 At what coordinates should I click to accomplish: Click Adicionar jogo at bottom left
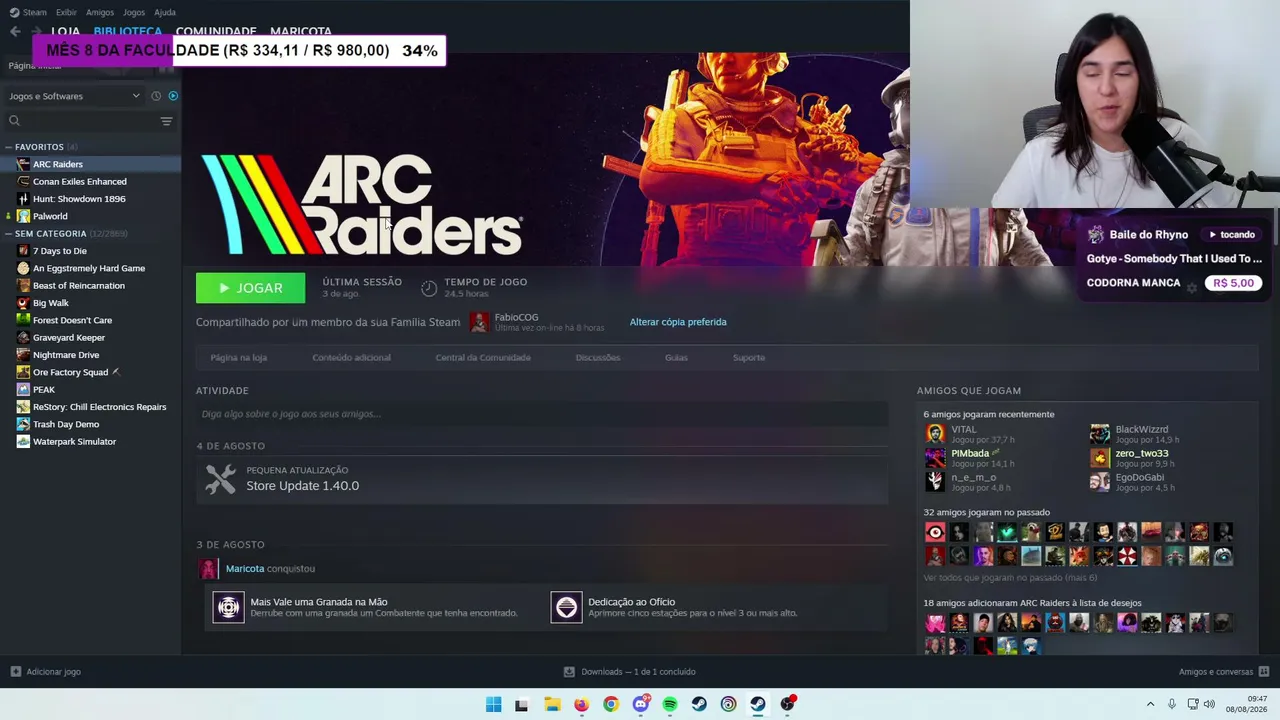click(x=45, y=672)
